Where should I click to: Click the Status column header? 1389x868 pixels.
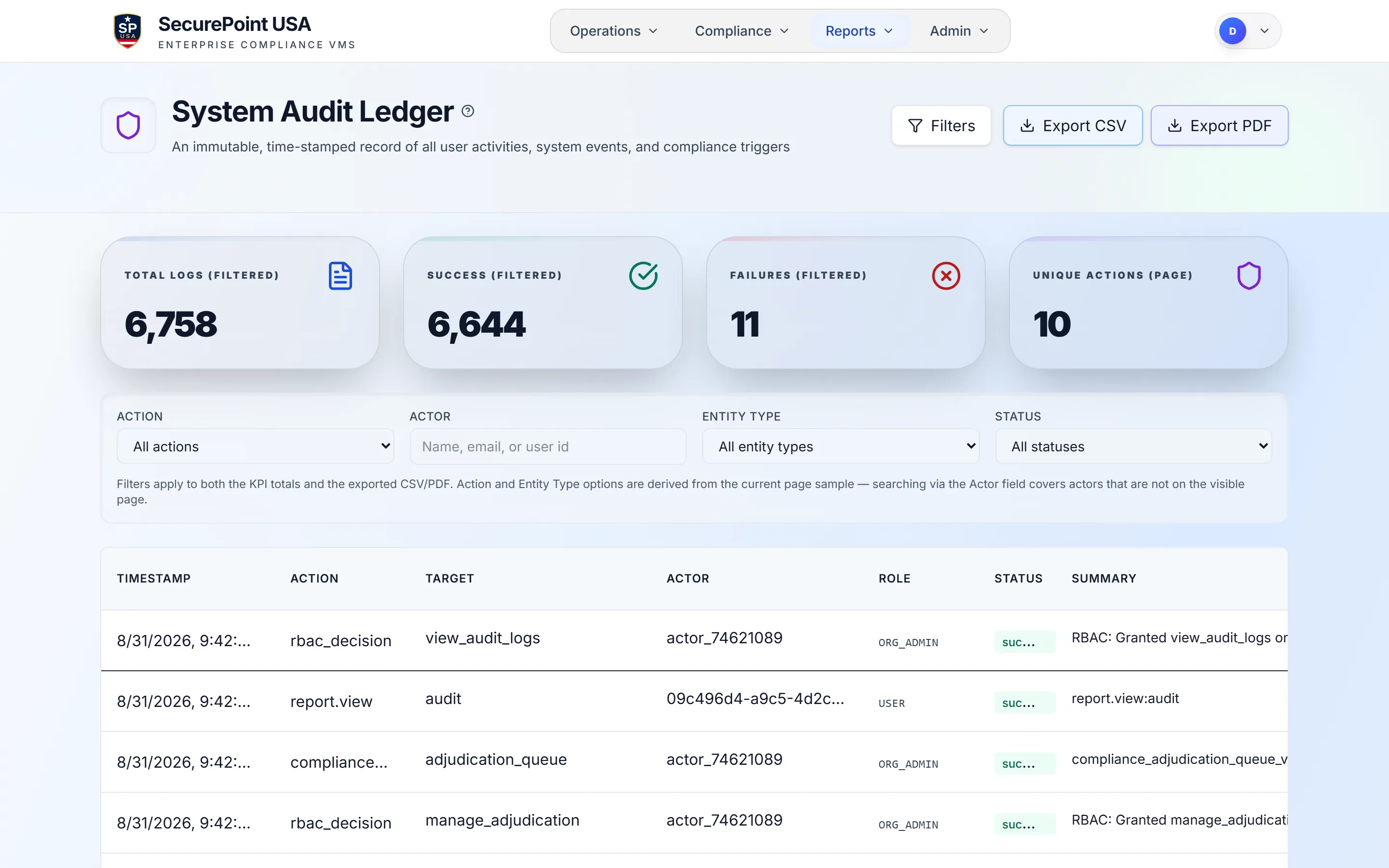pyautogui.click(x=1018, y=579)
